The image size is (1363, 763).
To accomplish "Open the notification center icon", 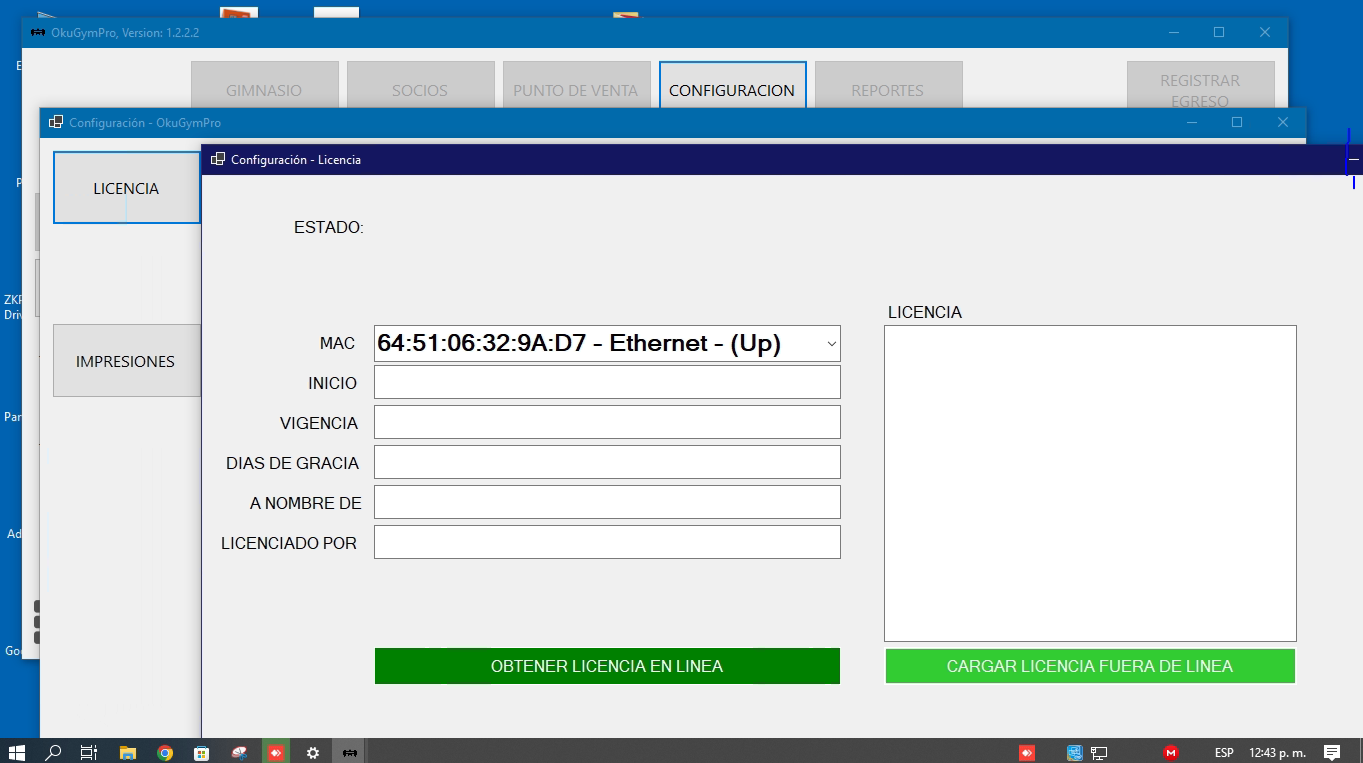I will tap(1332, 752).
